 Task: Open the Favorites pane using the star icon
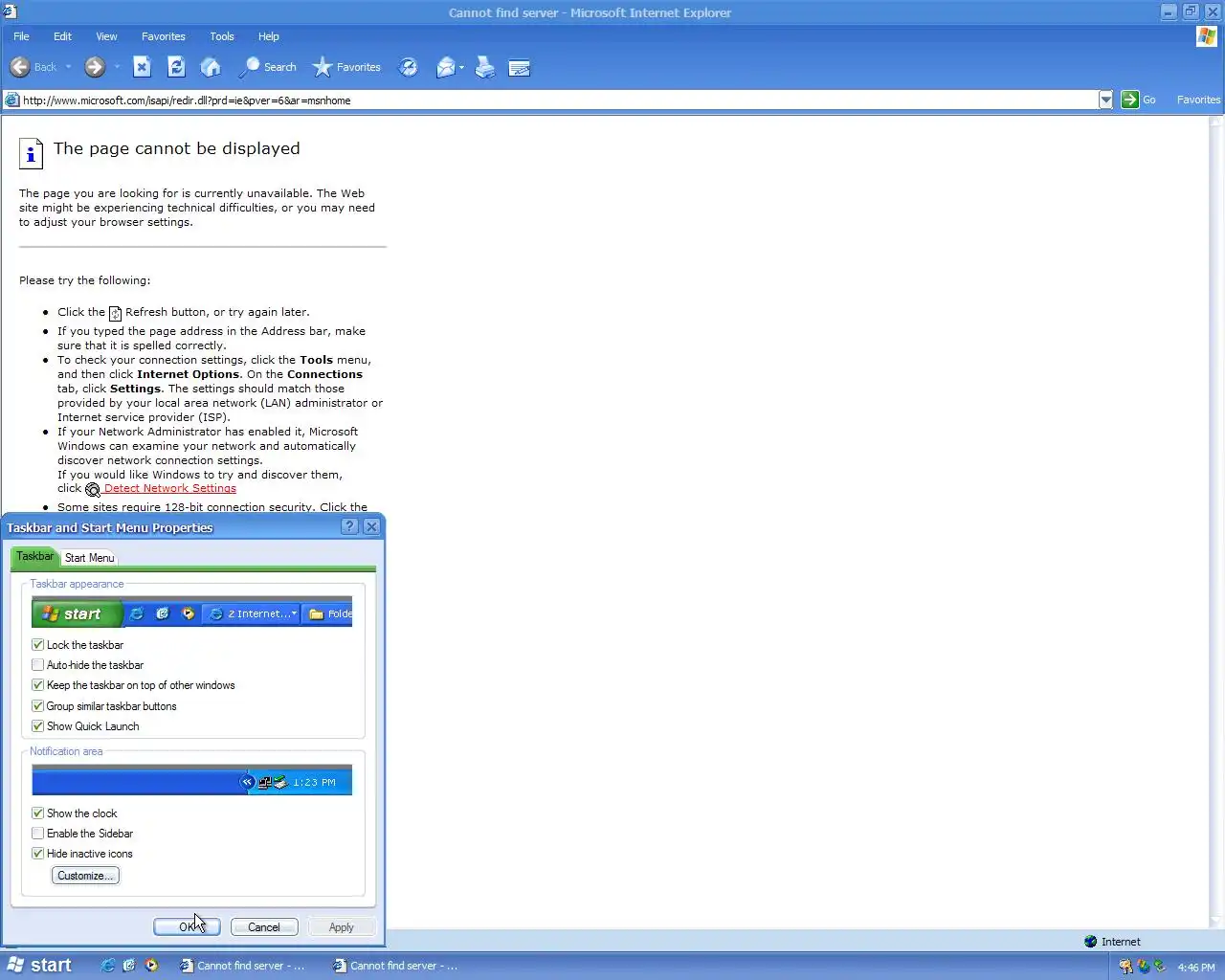tap(346, 67)
